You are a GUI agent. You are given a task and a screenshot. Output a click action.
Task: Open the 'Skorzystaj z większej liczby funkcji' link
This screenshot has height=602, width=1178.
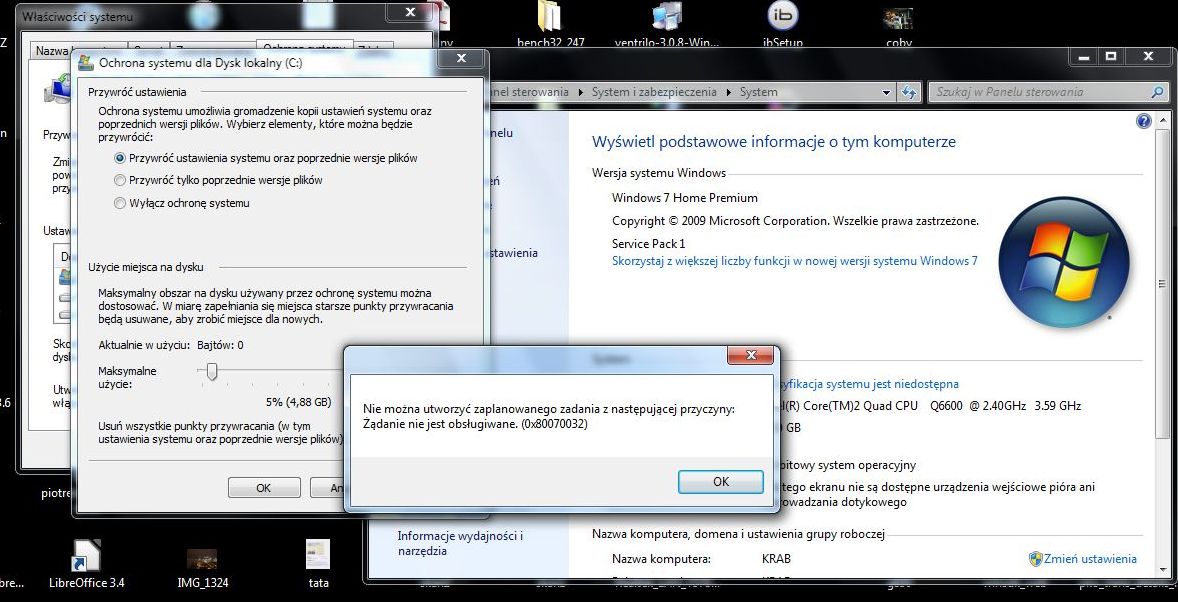click(x=795, y=261)
